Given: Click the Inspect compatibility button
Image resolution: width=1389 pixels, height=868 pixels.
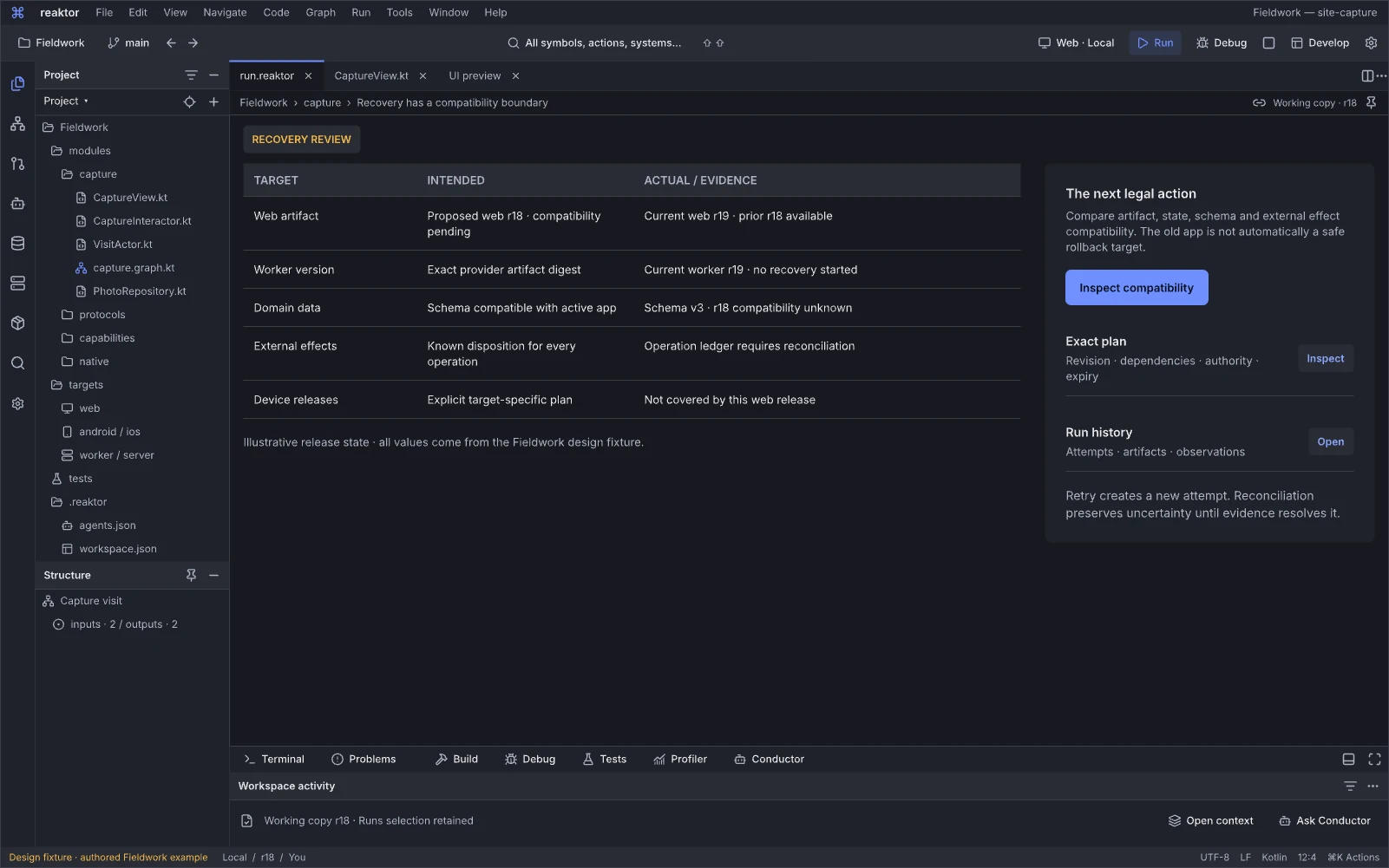Looking at the screenshot, I should (1136, 288).
